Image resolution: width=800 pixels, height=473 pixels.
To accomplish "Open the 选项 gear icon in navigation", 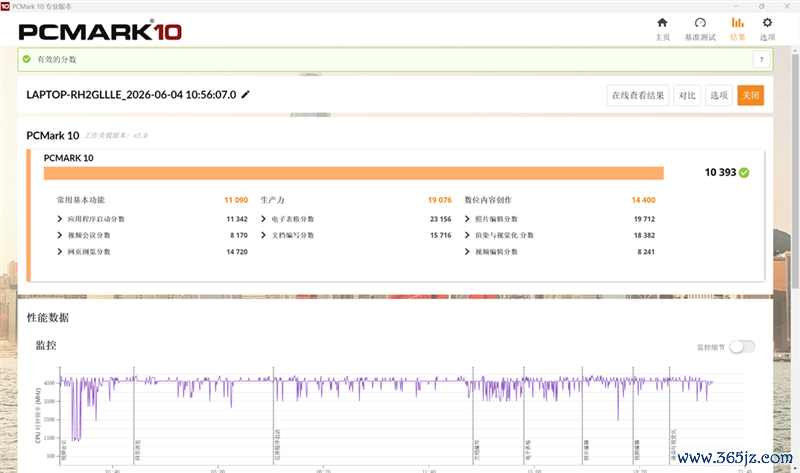I will [767, 22].
